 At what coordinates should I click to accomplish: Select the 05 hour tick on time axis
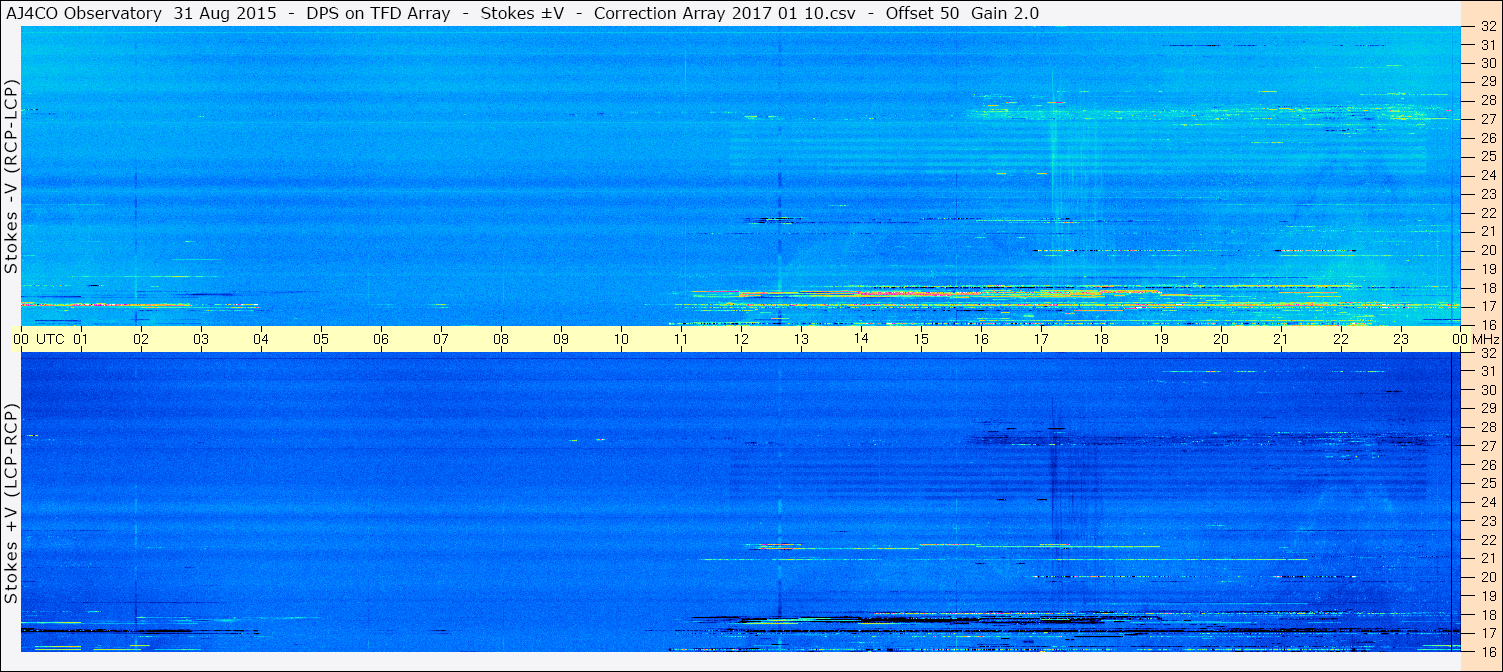click(321, 339)
